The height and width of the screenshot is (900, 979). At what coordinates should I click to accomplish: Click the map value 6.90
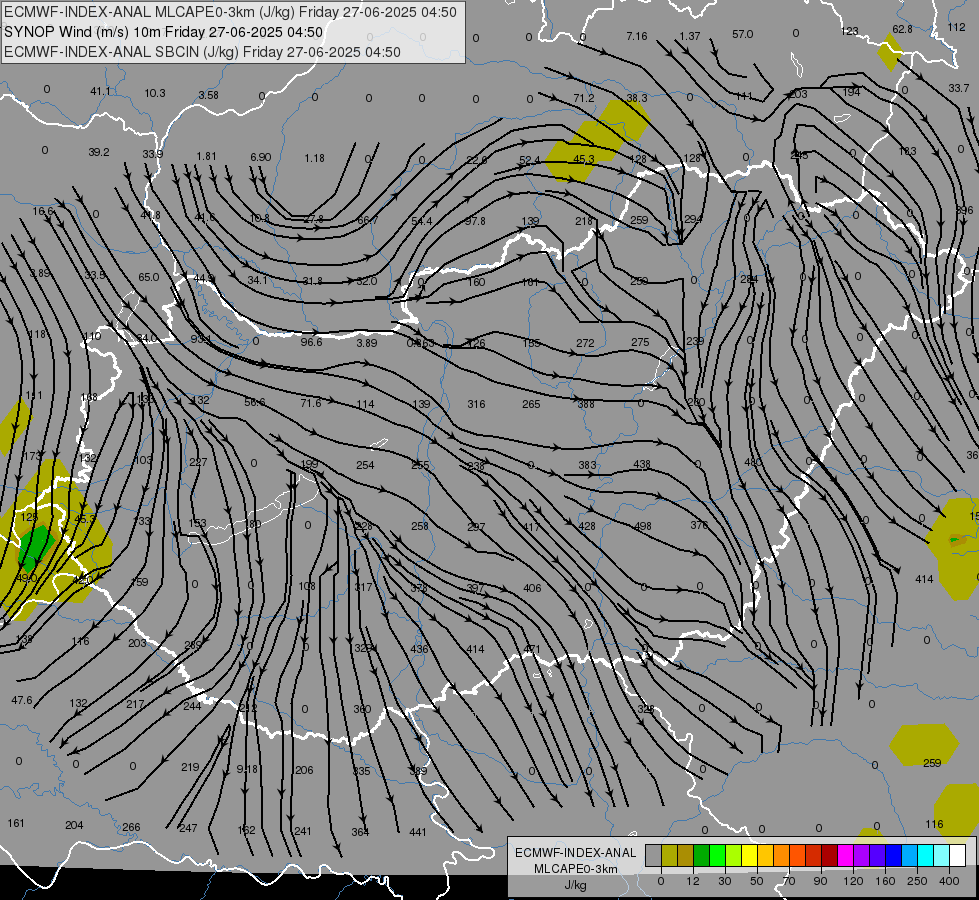[x=261, y=157]
